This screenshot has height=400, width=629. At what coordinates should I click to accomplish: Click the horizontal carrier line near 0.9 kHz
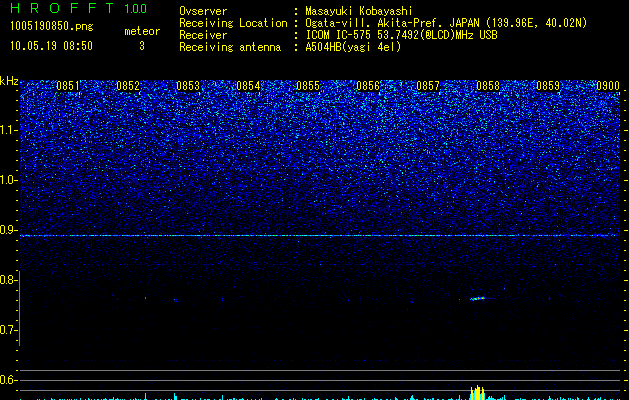point(320,236)
